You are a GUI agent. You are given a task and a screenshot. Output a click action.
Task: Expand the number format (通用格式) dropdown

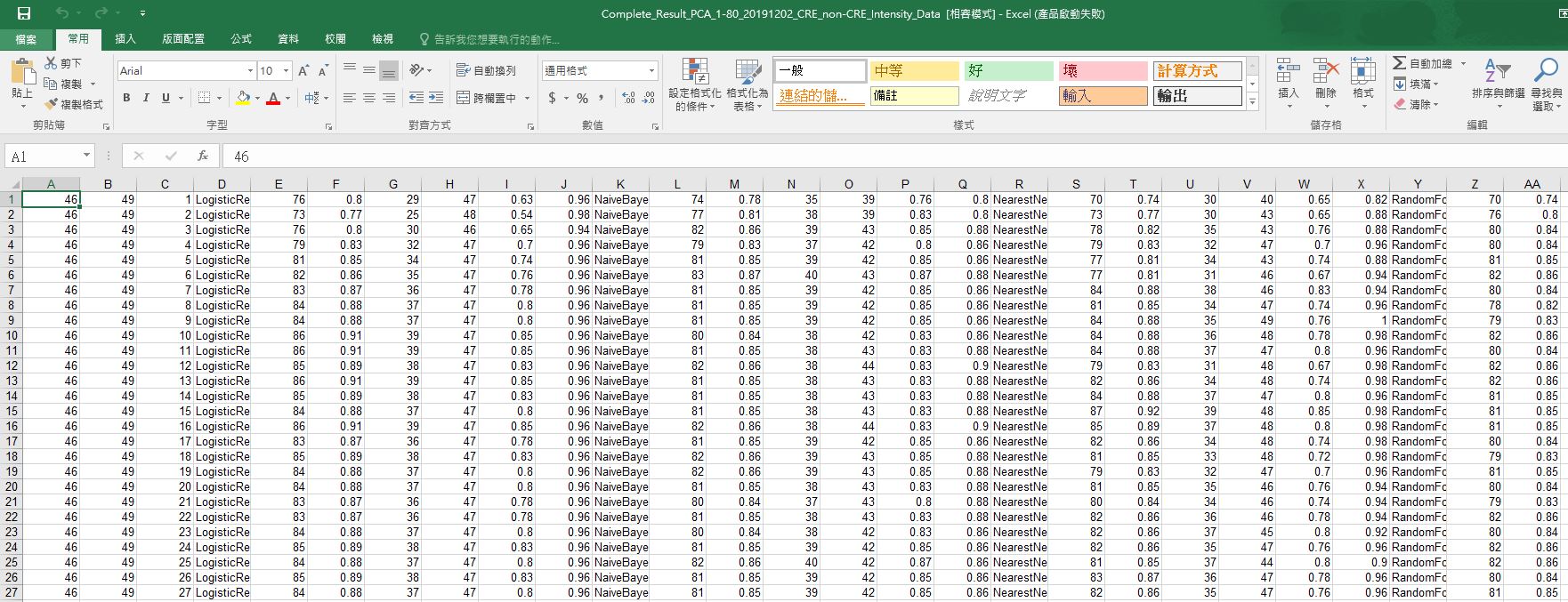click(x=651, y=70)
